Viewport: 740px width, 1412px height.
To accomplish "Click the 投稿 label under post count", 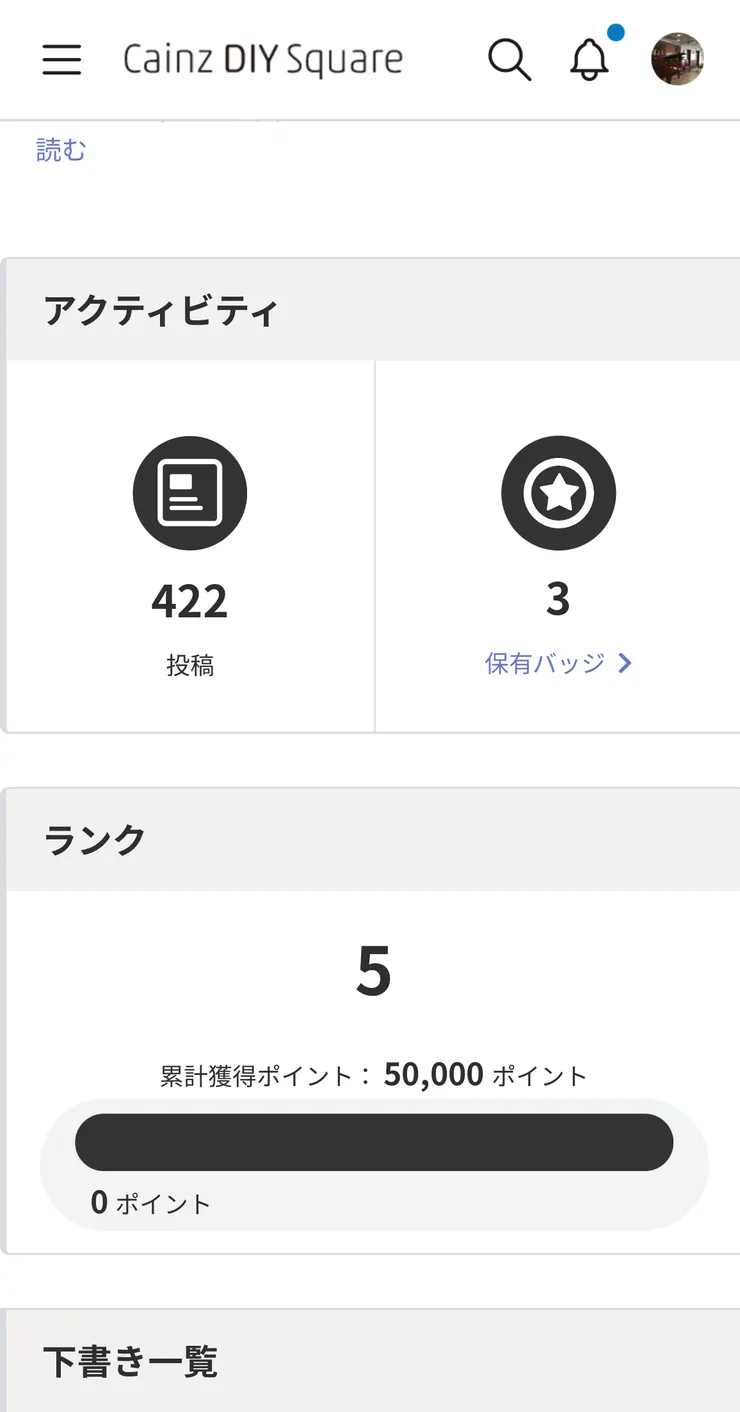I will point(190,666).
